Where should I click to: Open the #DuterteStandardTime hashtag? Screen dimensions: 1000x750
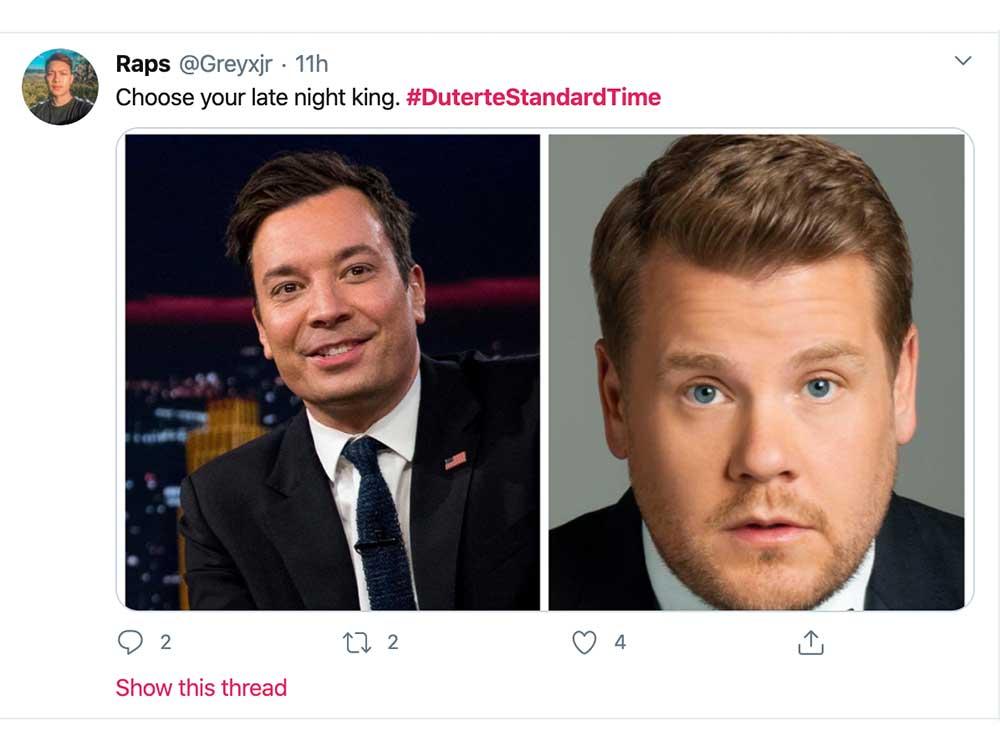click(533, 98)
